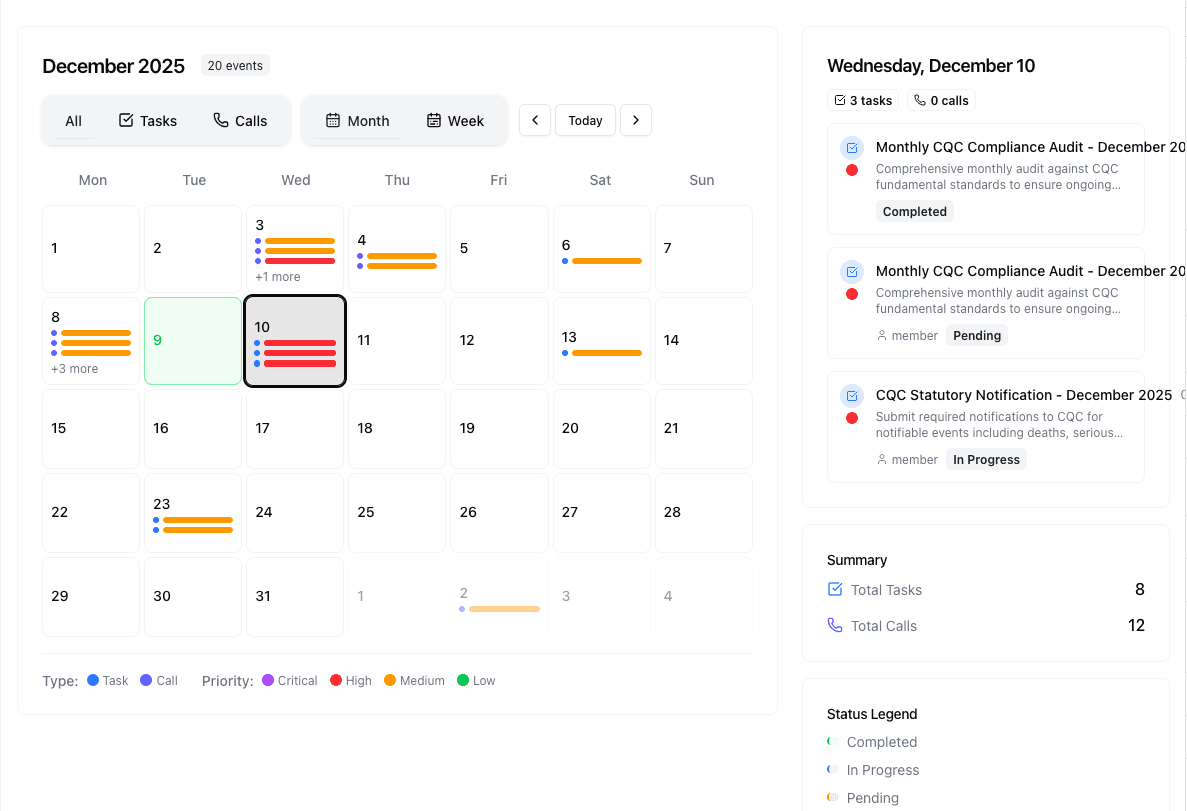The height and width of the screenshot is (811, 1187).
Task: Click the blue task icon on Monthly CQC Compliance Audit card
Action: (851, 147)
